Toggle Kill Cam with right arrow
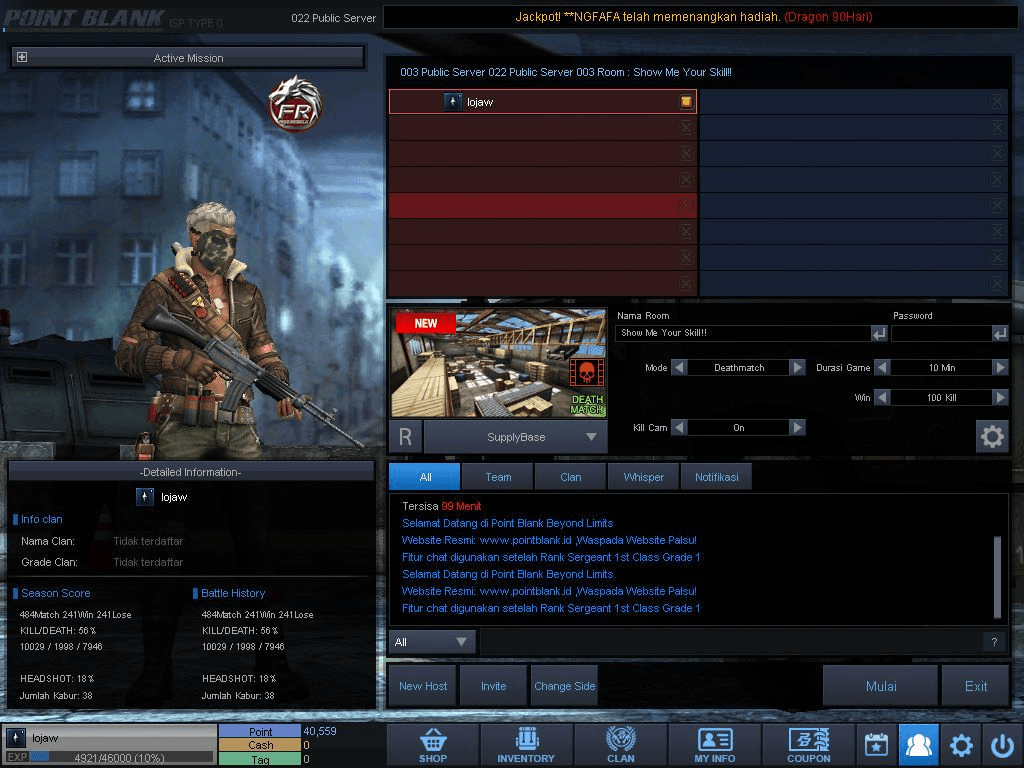The width and height of the screenshot is (1024, 768). pyautogui.click(x=797, y=427)
